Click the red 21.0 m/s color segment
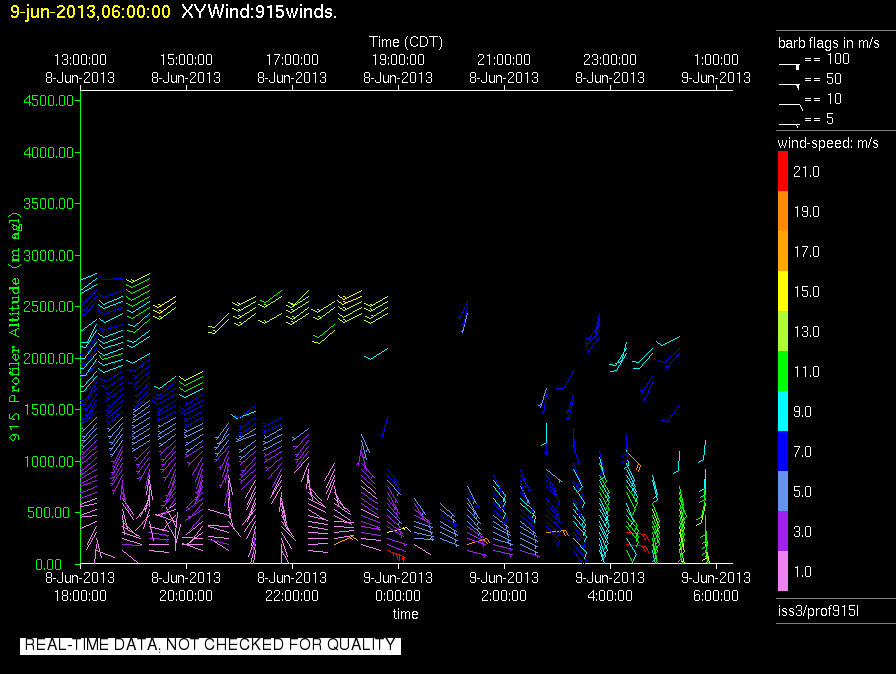 click(783, 171)
